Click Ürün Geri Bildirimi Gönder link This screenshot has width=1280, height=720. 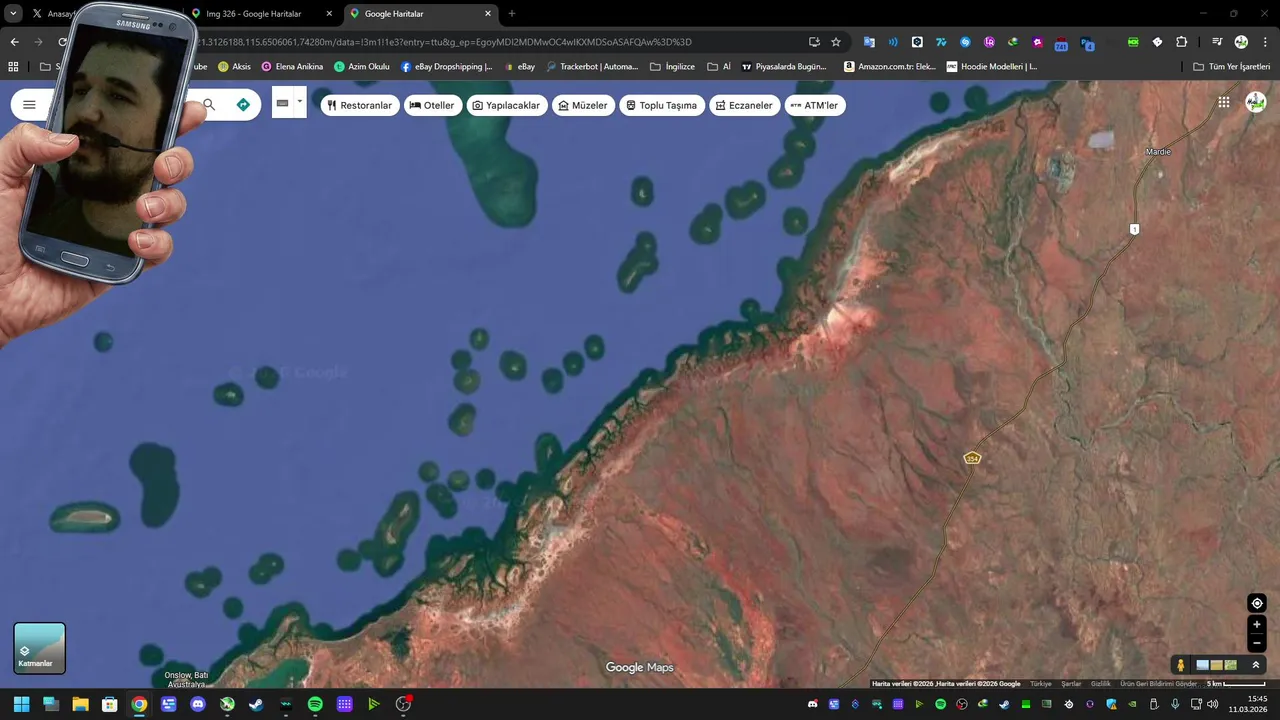[x=1158, y=684]
